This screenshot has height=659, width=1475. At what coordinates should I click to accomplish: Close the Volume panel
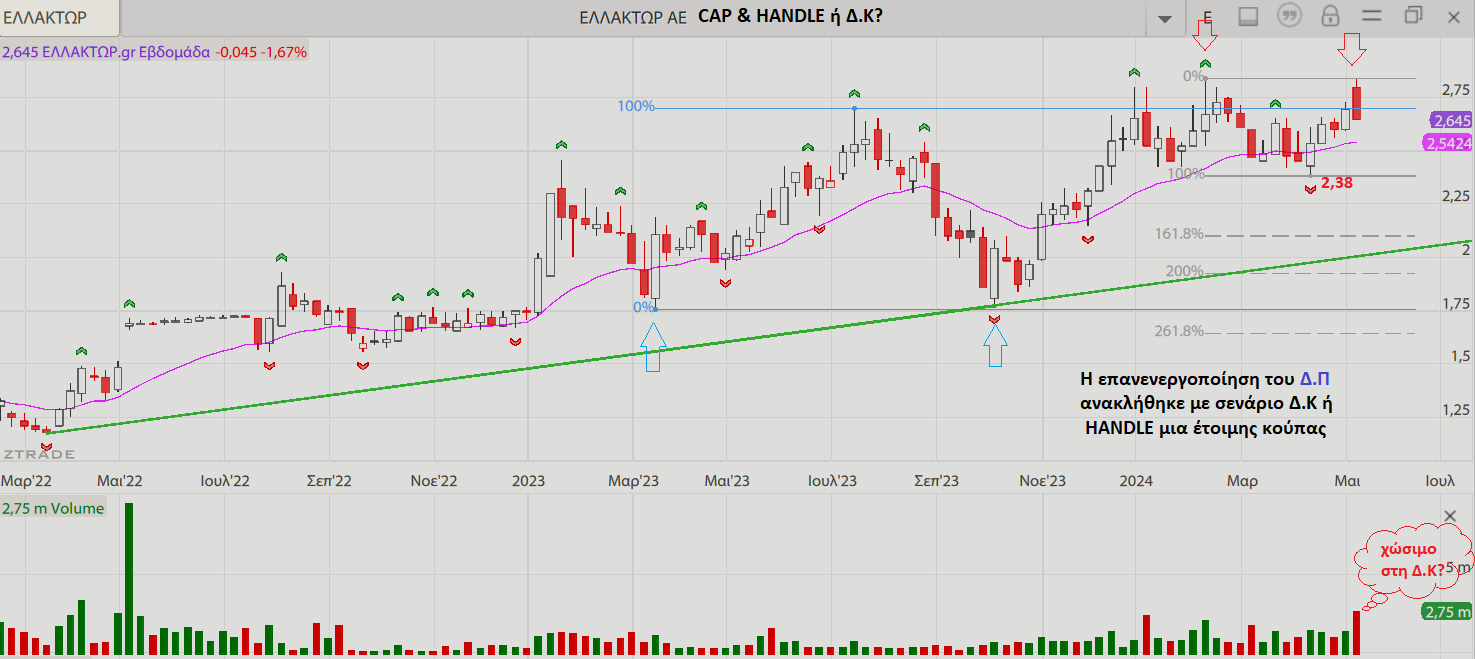click(x=1451, y=516)
